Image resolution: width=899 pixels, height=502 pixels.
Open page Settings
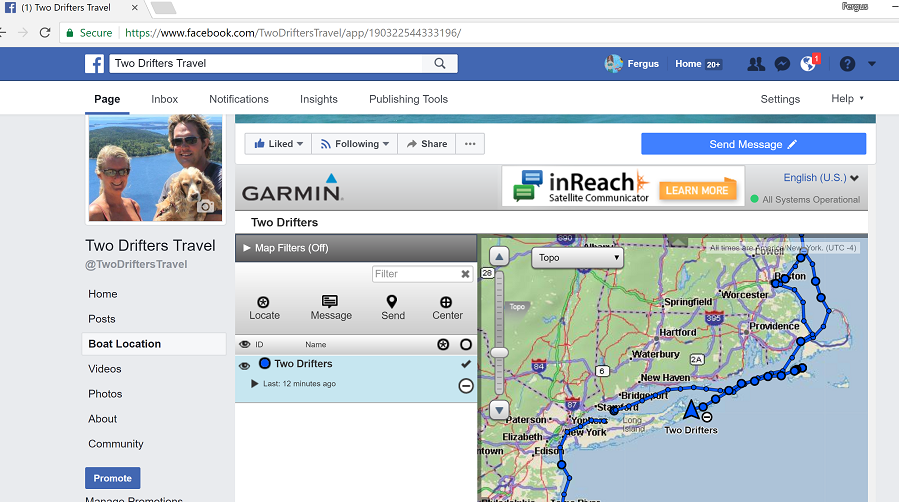click(780, 99)
